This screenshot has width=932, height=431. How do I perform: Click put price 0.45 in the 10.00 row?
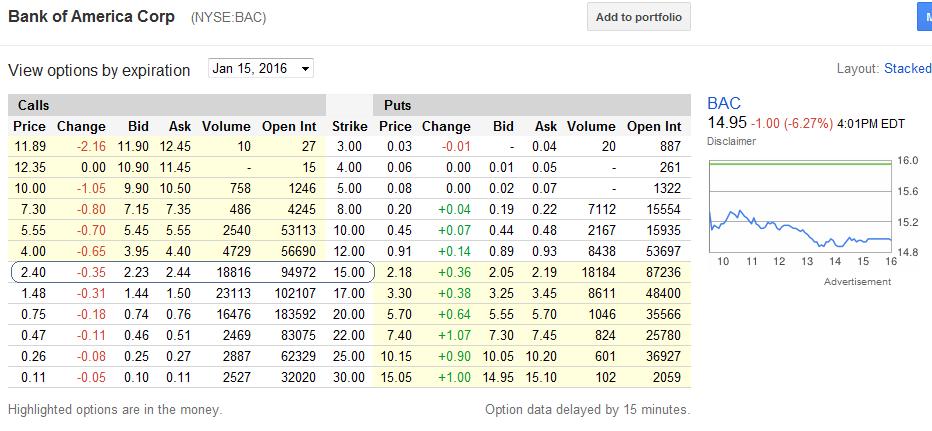[399, 230]
